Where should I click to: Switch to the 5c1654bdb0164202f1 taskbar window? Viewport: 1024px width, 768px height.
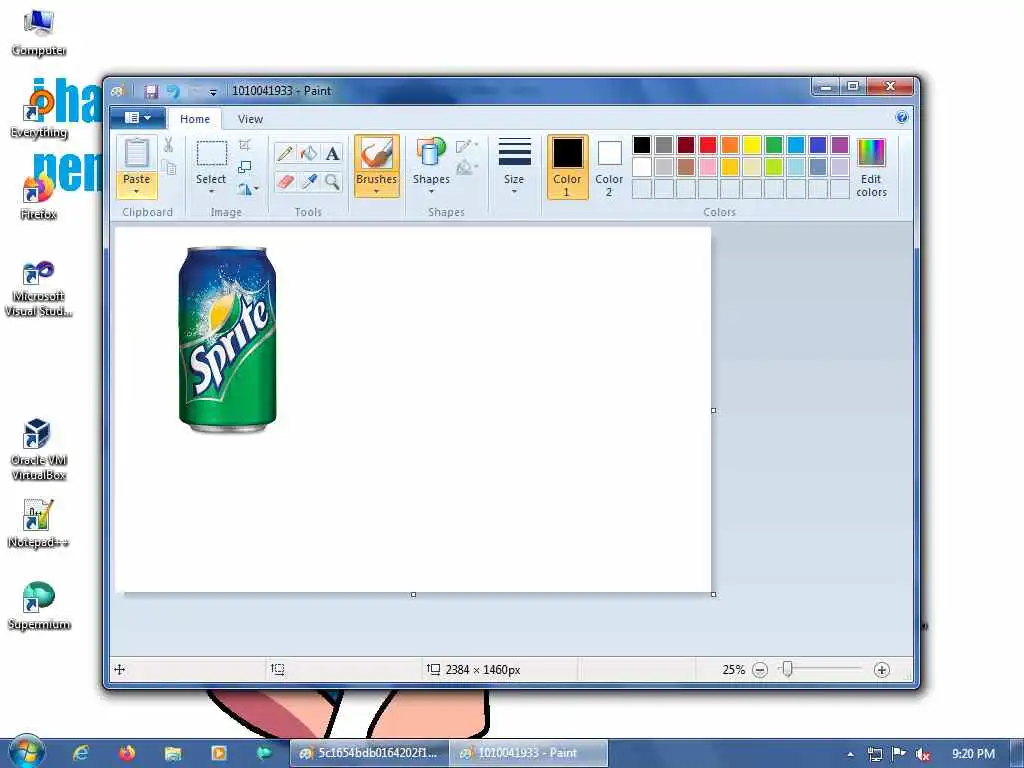point(370,753)
